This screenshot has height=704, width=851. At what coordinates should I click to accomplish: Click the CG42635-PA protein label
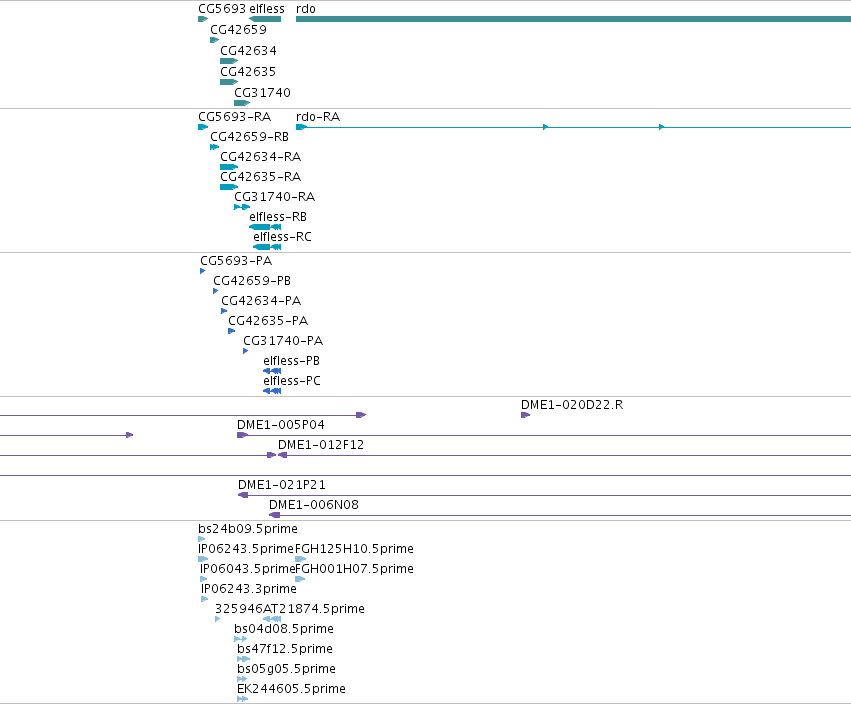268,321
